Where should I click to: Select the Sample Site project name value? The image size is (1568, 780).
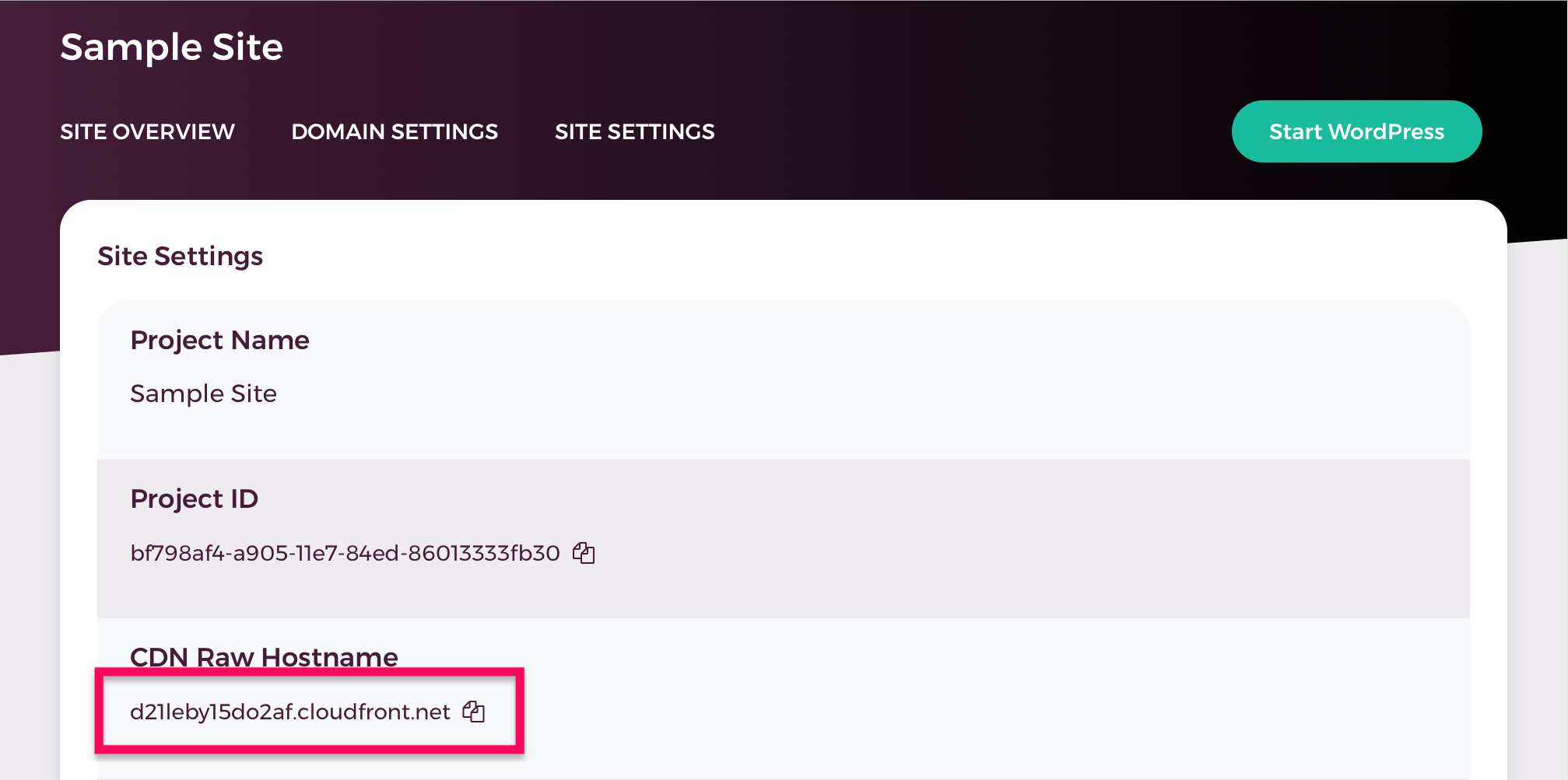pos(204,393)
